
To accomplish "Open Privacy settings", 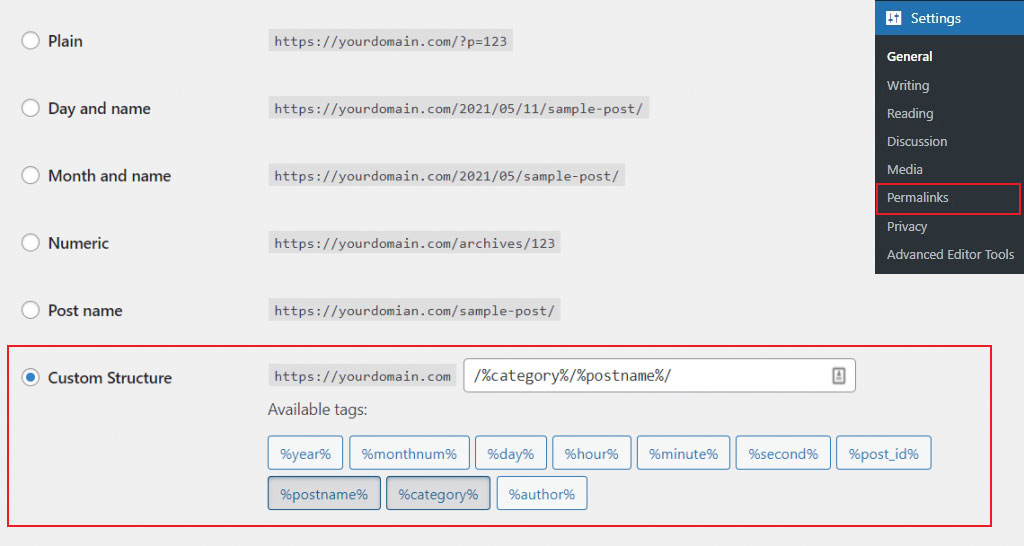I will coord(906,226).
